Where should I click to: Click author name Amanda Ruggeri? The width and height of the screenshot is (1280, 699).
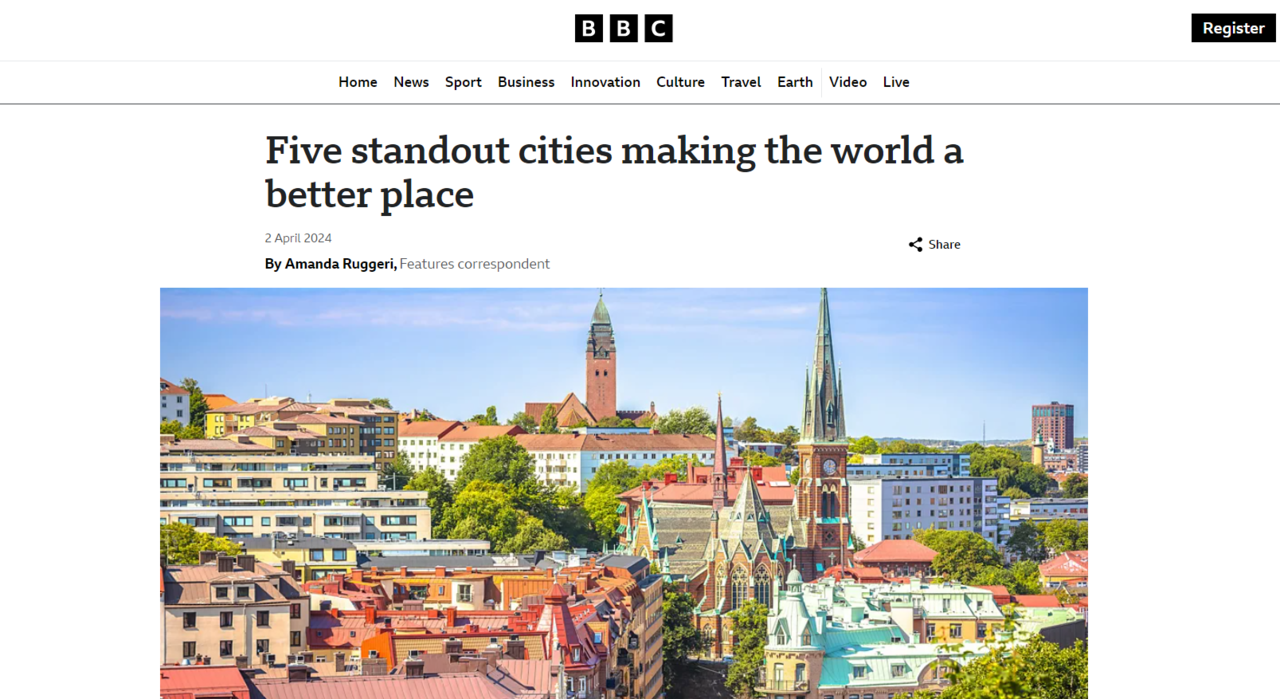click(x=340, y=264)
